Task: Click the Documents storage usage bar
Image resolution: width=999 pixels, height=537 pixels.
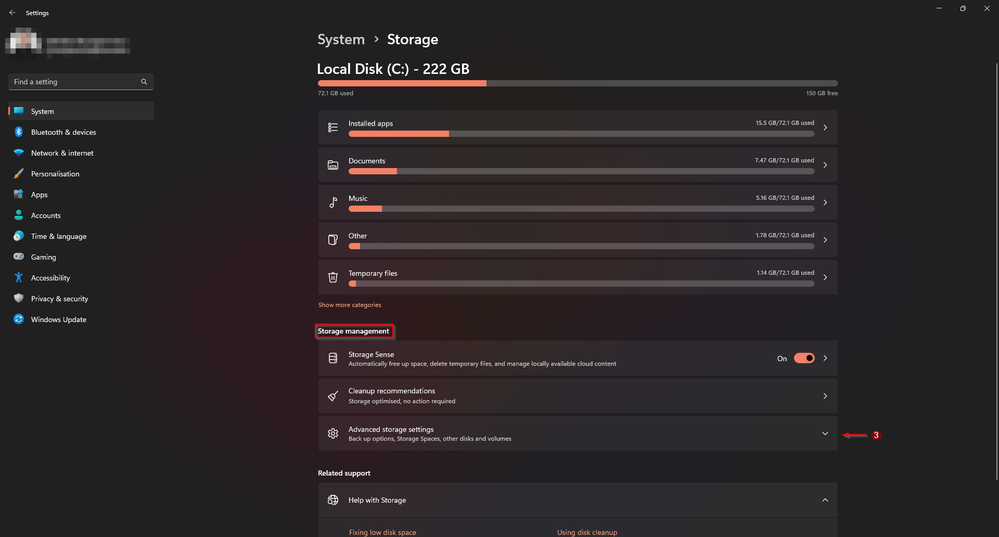Action: pos(581,171)
